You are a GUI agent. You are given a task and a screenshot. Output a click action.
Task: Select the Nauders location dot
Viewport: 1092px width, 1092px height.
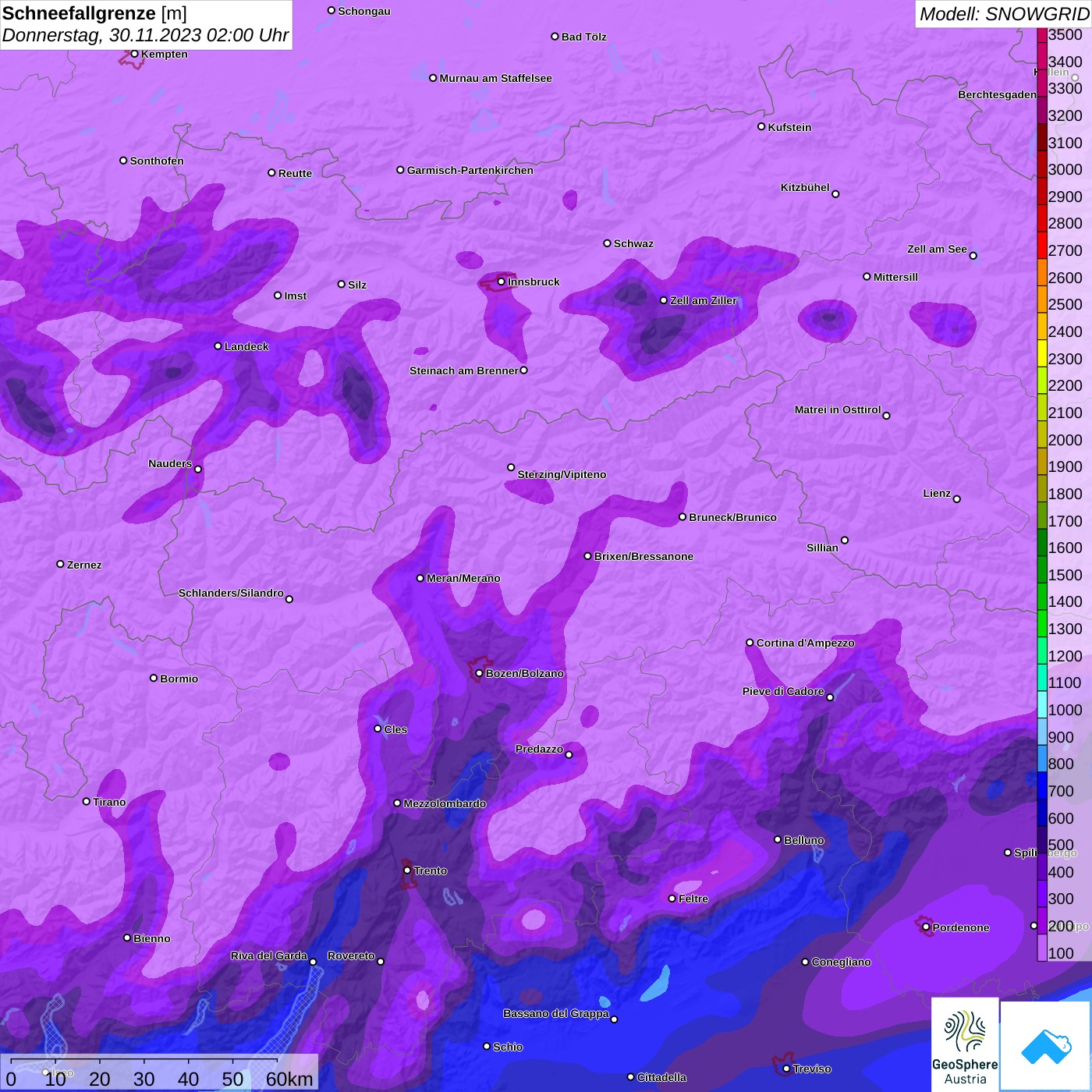coord(198,469)
